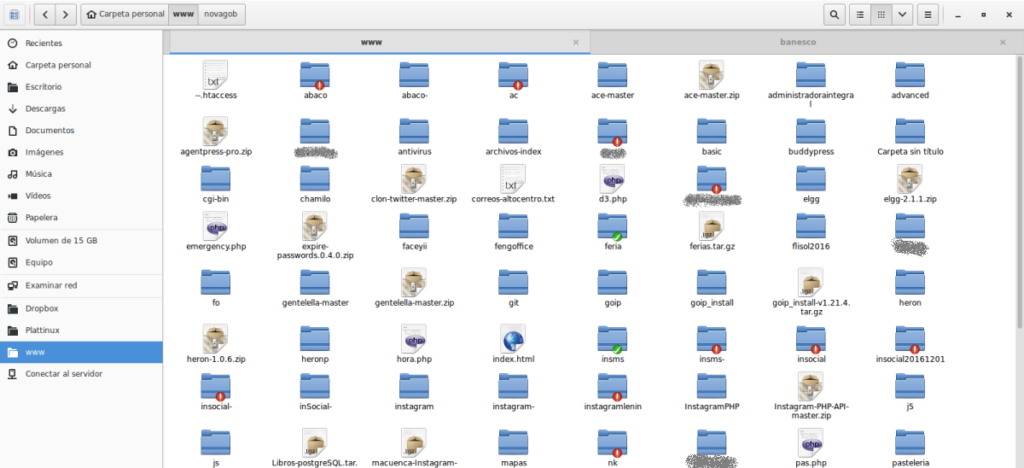This screenshot has height=468, width=1024.
Task: Open Música in the sidebar
Action: pos(81,174)
